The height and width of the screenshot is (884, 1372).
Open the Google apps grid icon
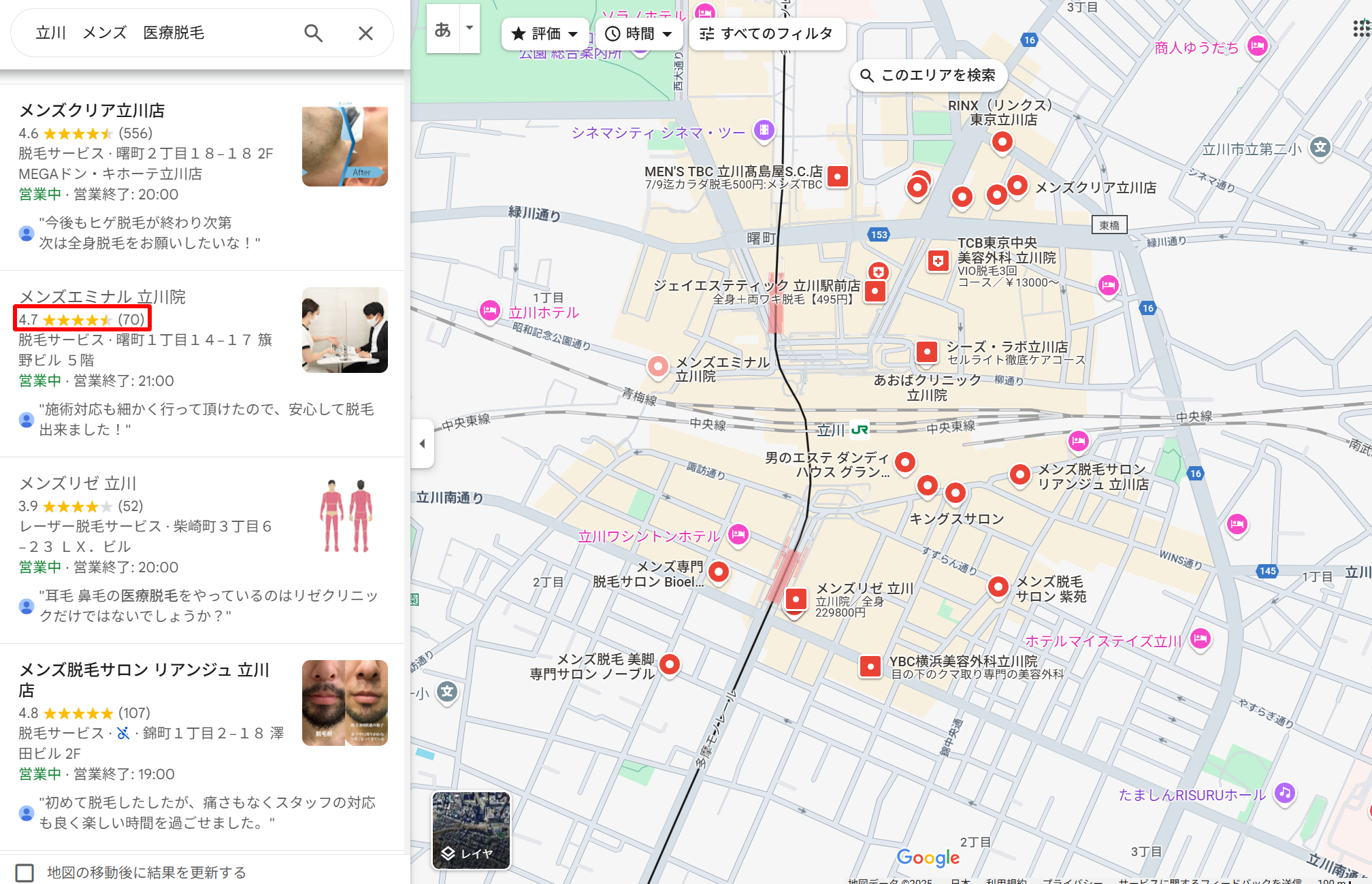1361,29
